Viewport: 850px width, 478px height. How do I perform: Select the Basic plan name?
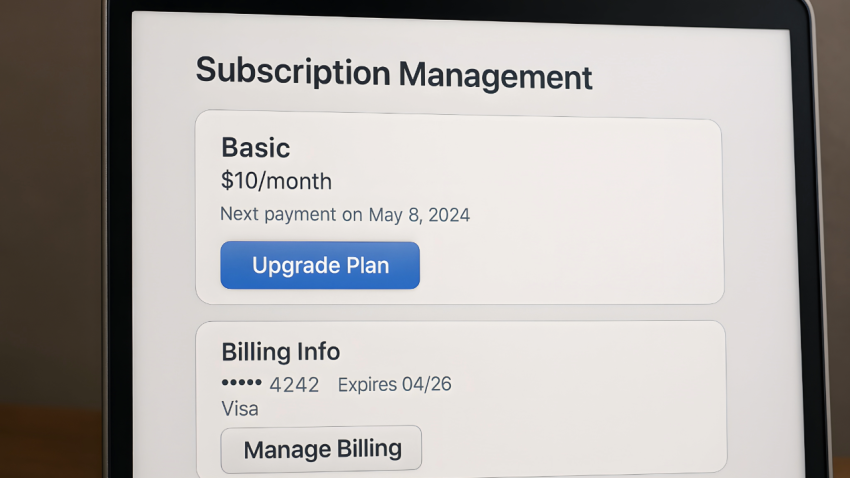coord(255,148)
